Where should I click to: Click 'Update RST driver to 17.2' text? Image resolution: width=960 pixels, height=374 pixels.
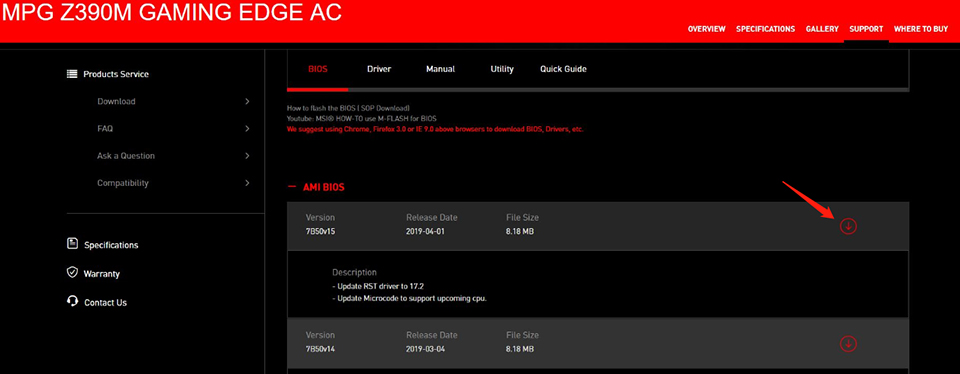379,286
